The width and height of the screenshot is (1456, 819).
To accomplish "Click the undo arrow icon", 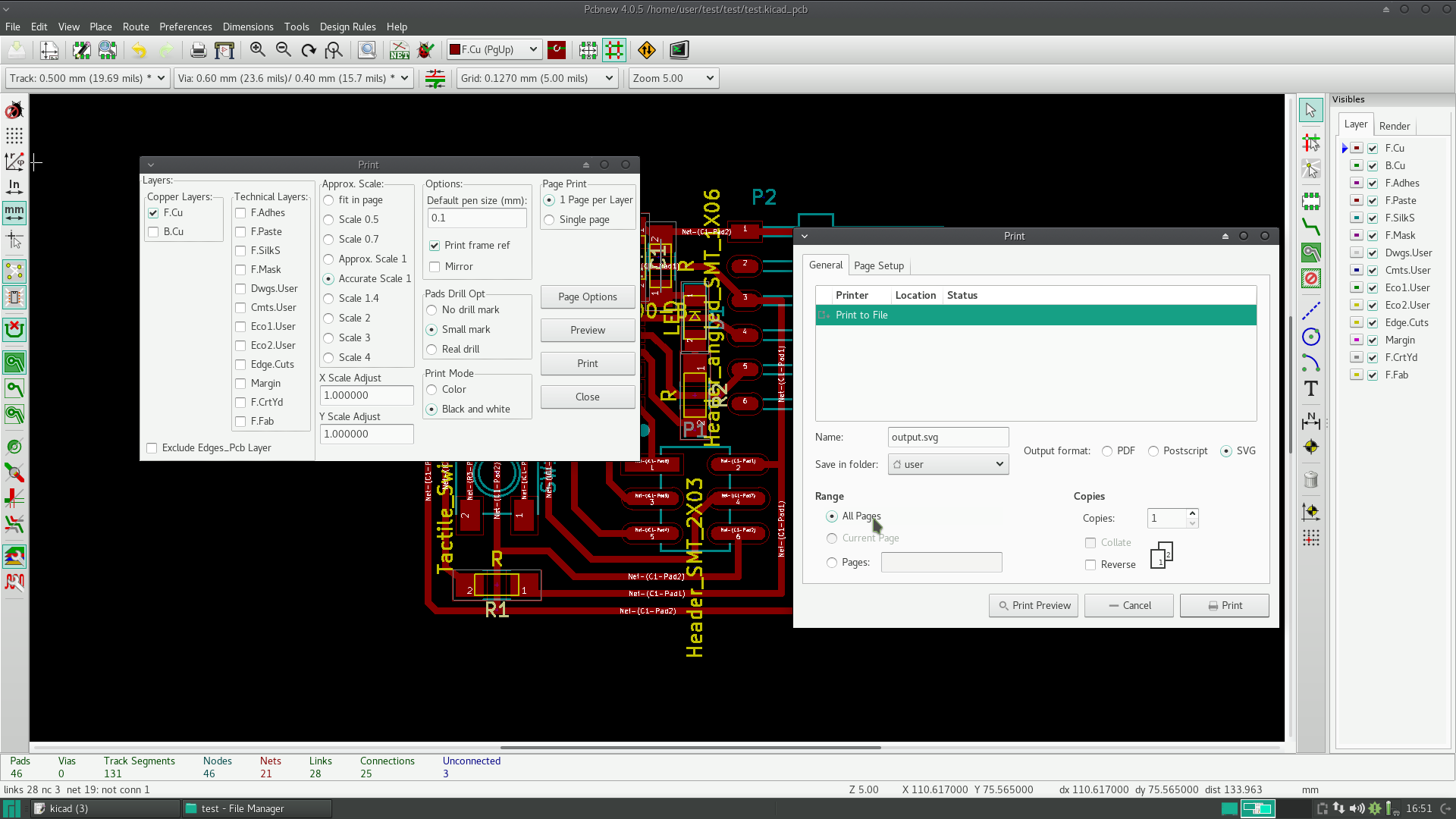I will (139, 50).
